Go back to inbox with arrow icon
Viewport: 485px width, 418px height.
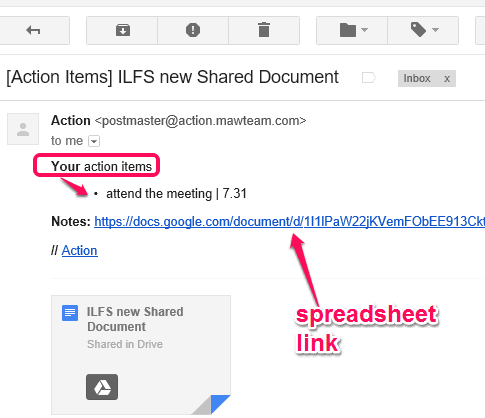(x=33, y=30)
